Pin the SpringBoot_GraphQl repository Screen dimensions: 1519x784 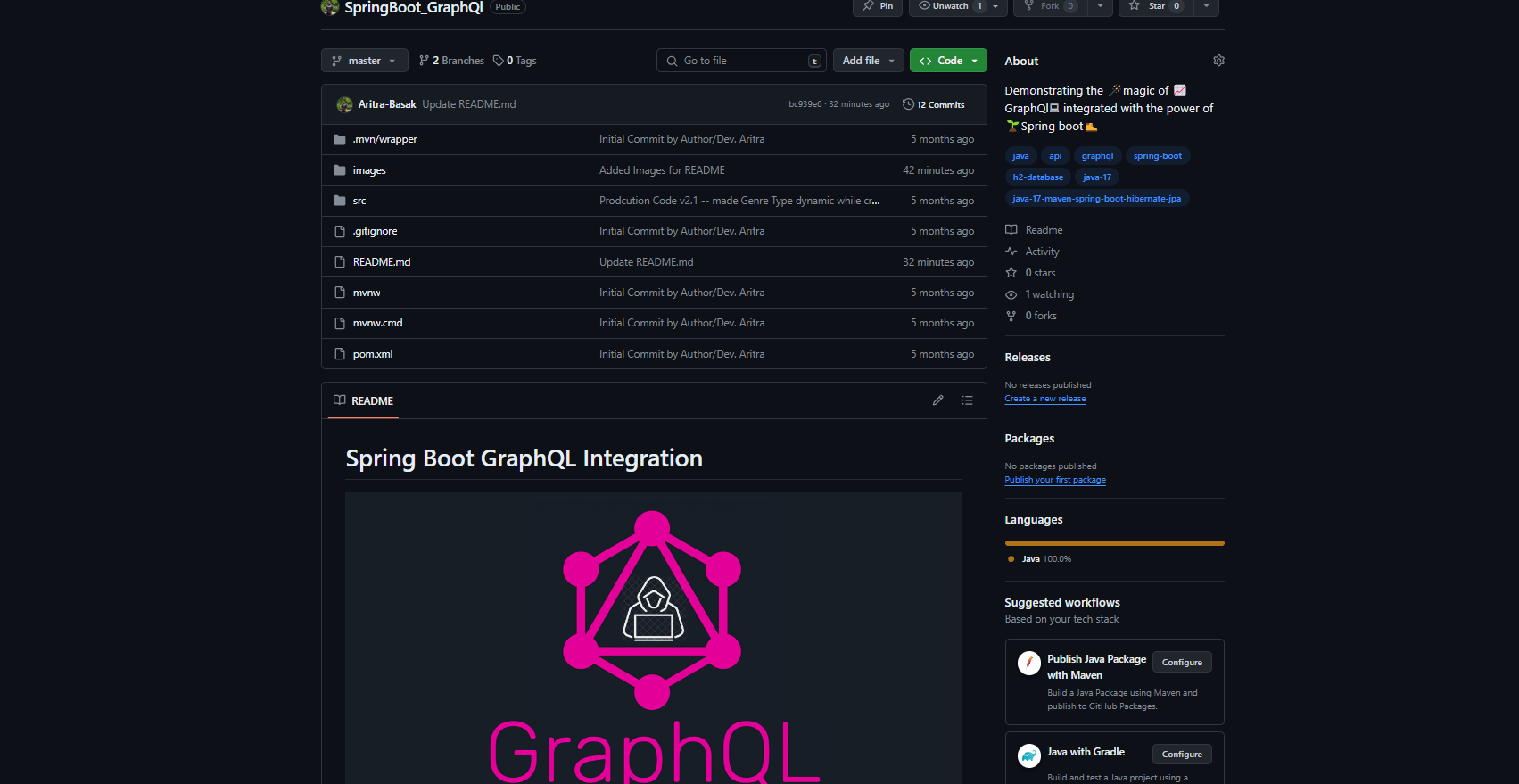878,6
